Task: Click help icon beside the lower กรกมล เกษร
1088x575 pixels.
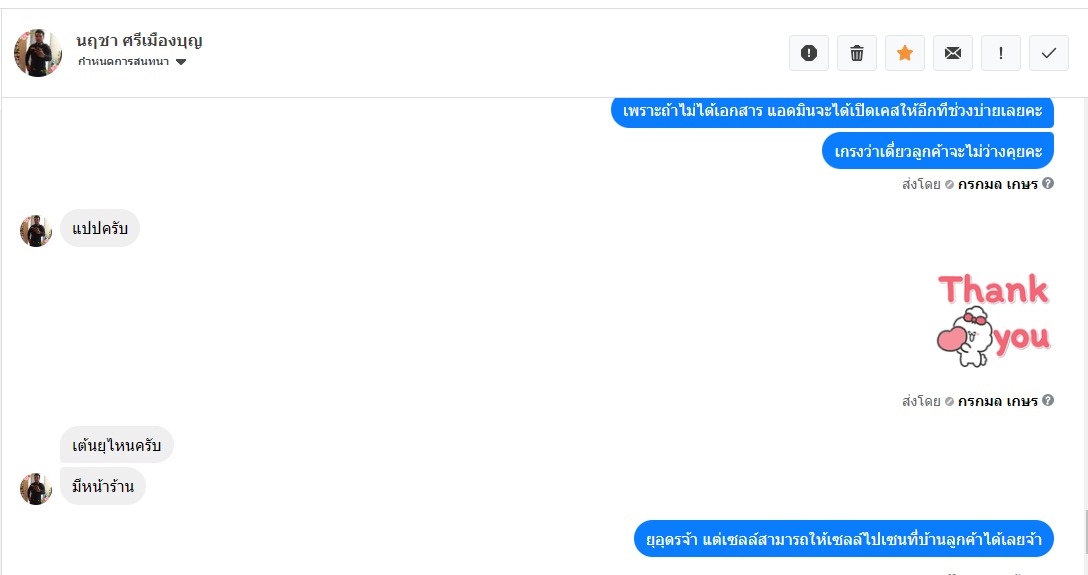Action: tap(1048, 400)
